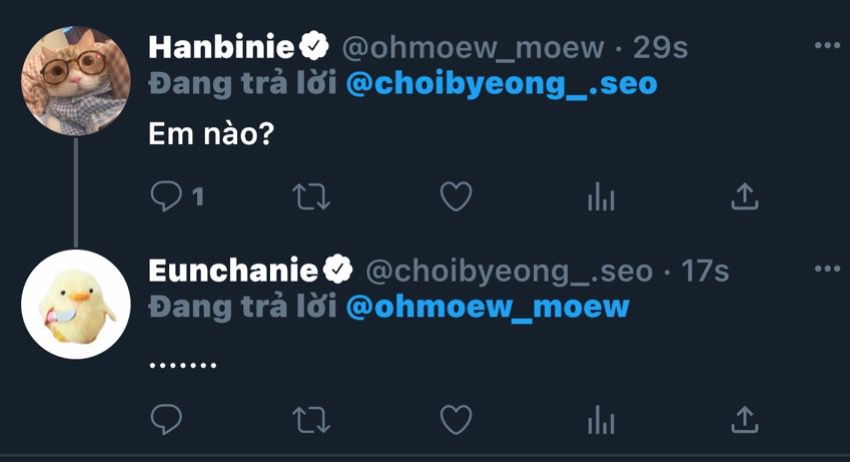The width and height of the screenshot is (850, 462).
Task: Open Eunchanie's duck profile picture
Action: click(76, 304)
